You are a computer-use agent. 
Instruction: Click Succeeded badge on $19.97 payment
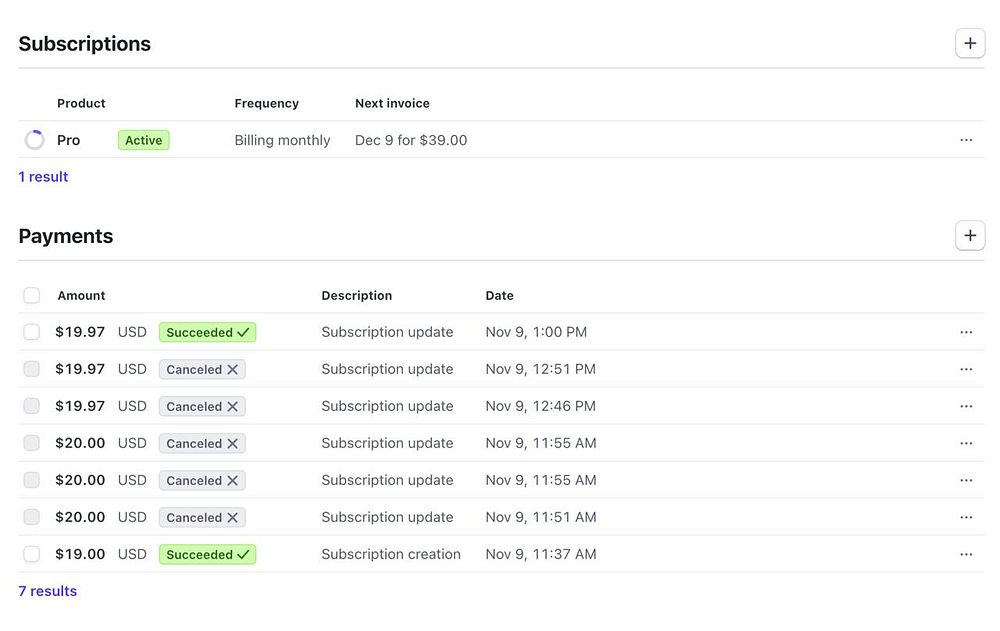coord(207,332)
